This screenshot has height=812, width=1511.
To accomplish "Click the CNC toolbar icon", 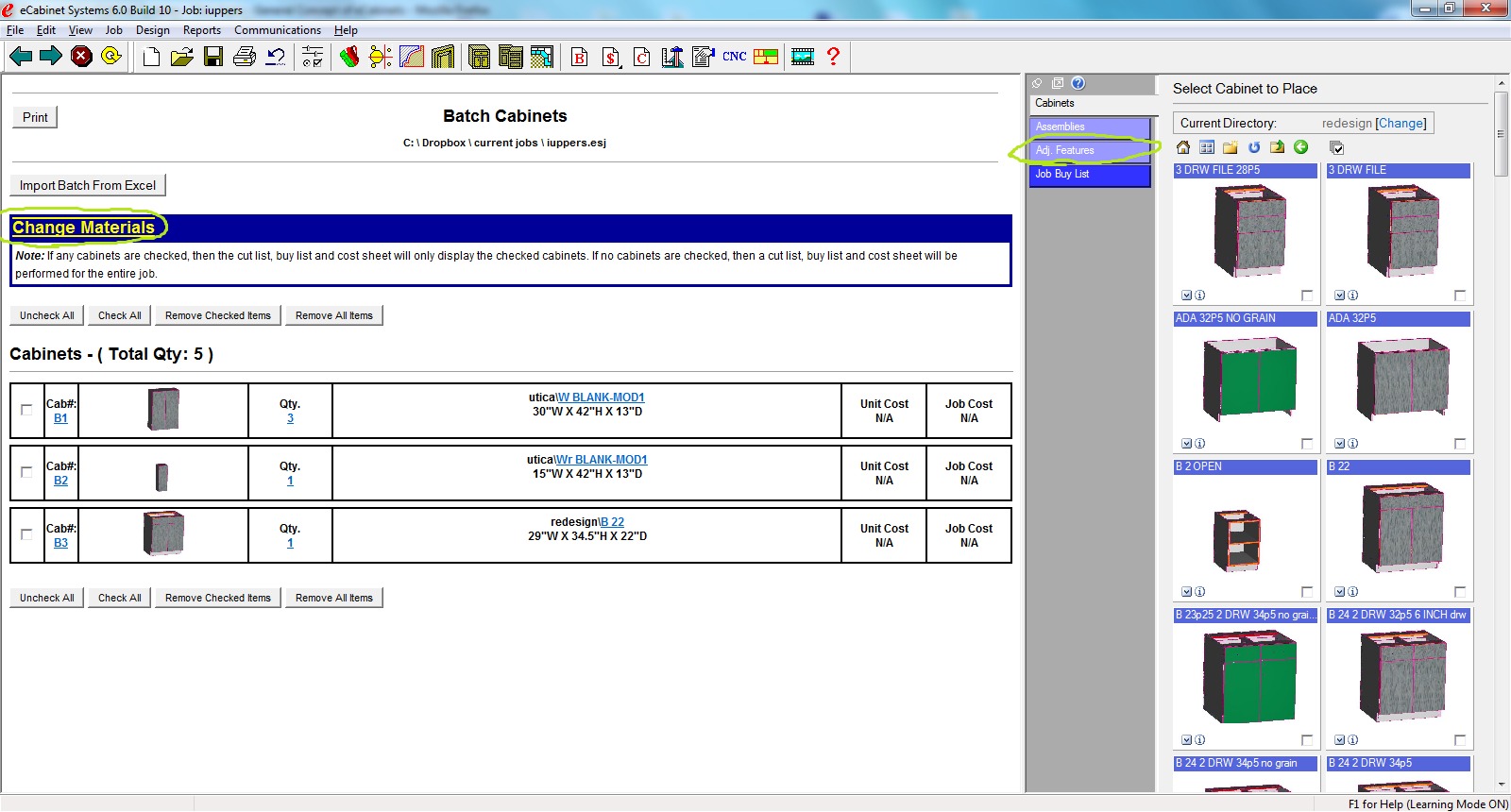I will coord(734,57).
